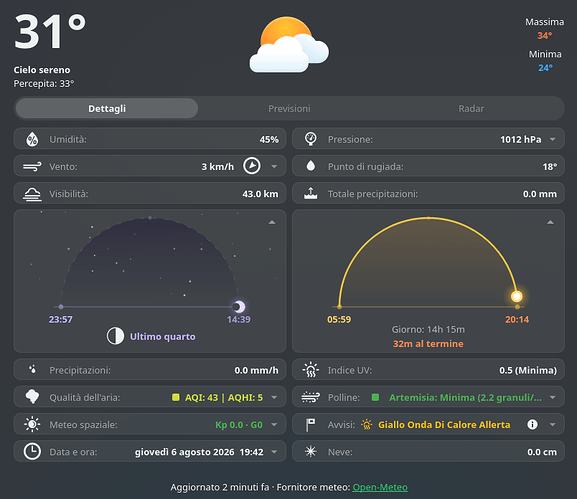The image size is (577, 499).
Task: Collapse the moon arc panel
Action: pyautogui.click(x=272, y=222)
